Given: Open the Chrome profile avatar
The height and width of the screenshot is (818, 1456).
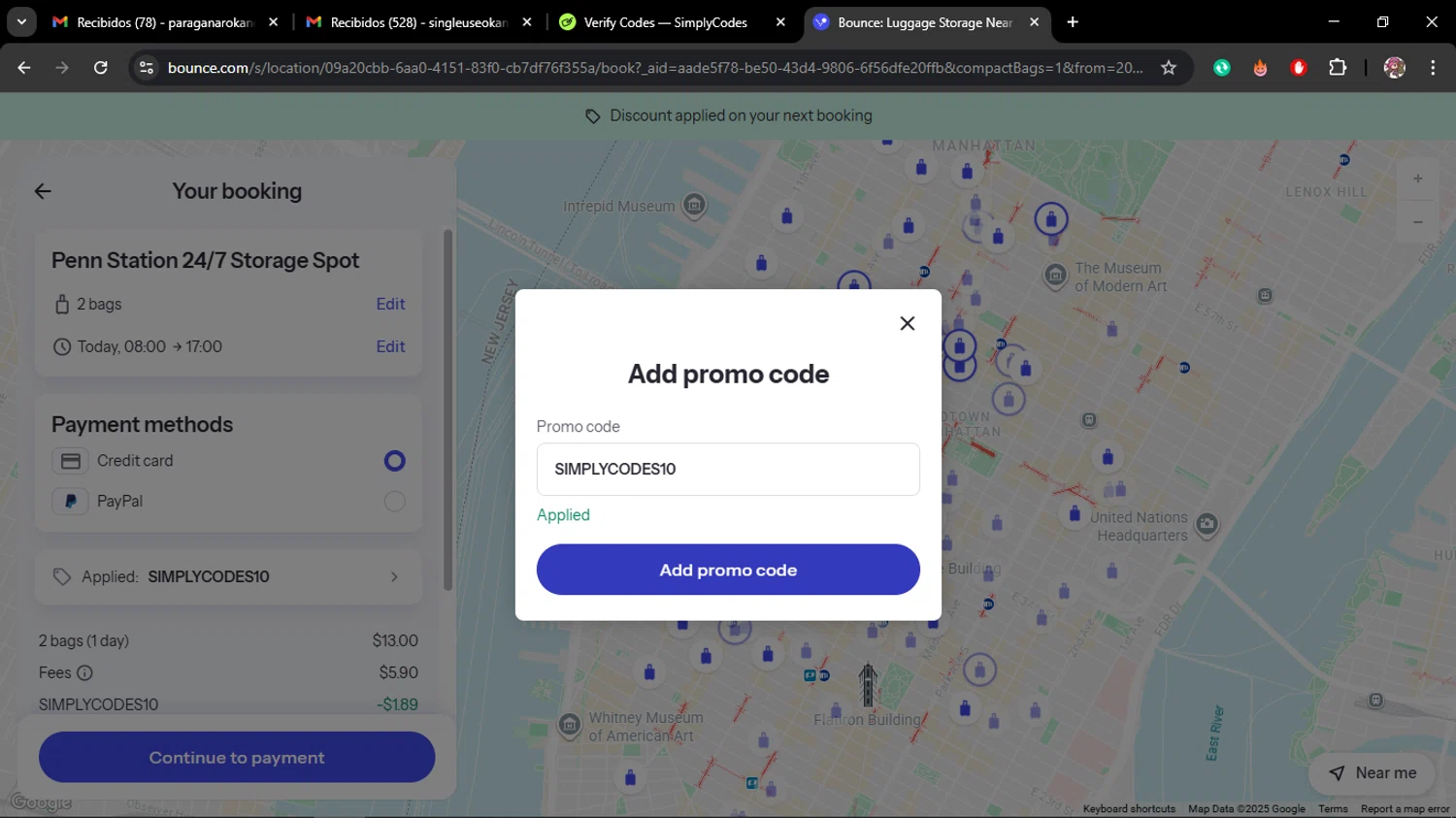Looking at the screenshot, I should point(1395,68).
